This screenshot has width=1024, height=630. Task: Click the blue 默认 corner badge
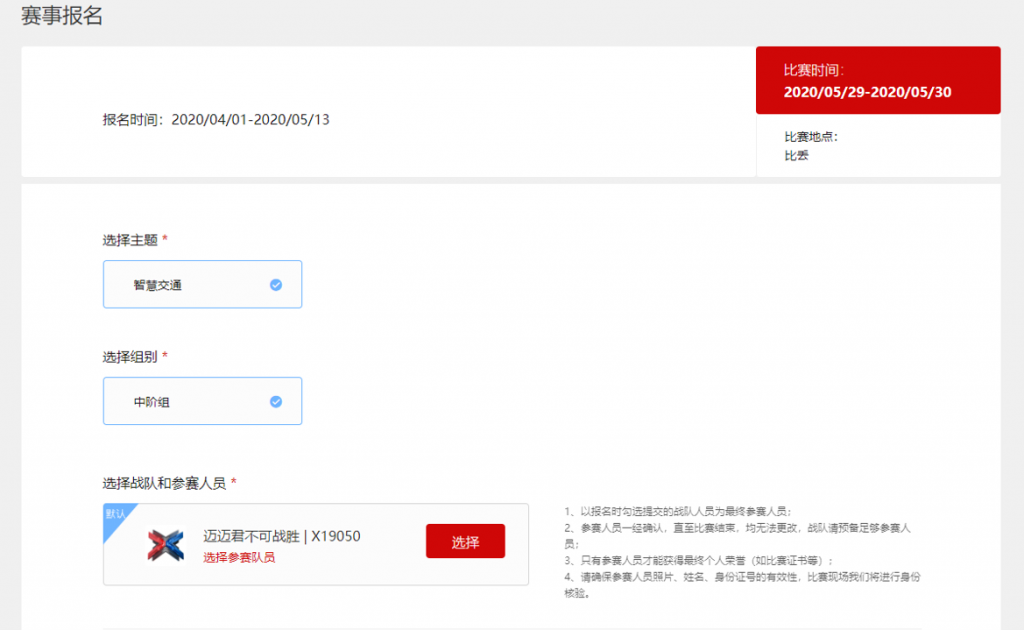click(x=115, y=515)
